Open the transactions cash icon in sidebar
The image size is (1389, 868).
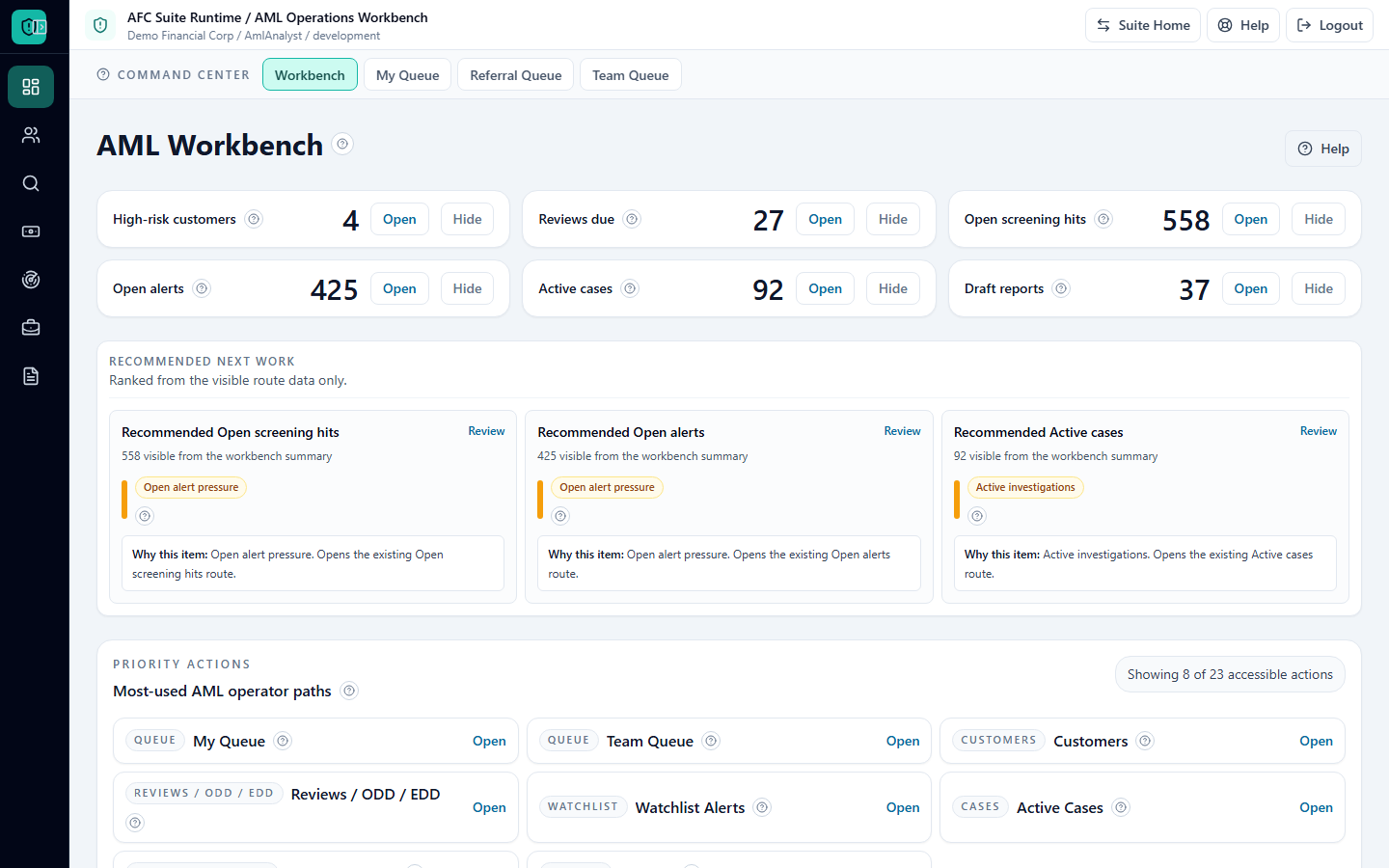point(31,231)
